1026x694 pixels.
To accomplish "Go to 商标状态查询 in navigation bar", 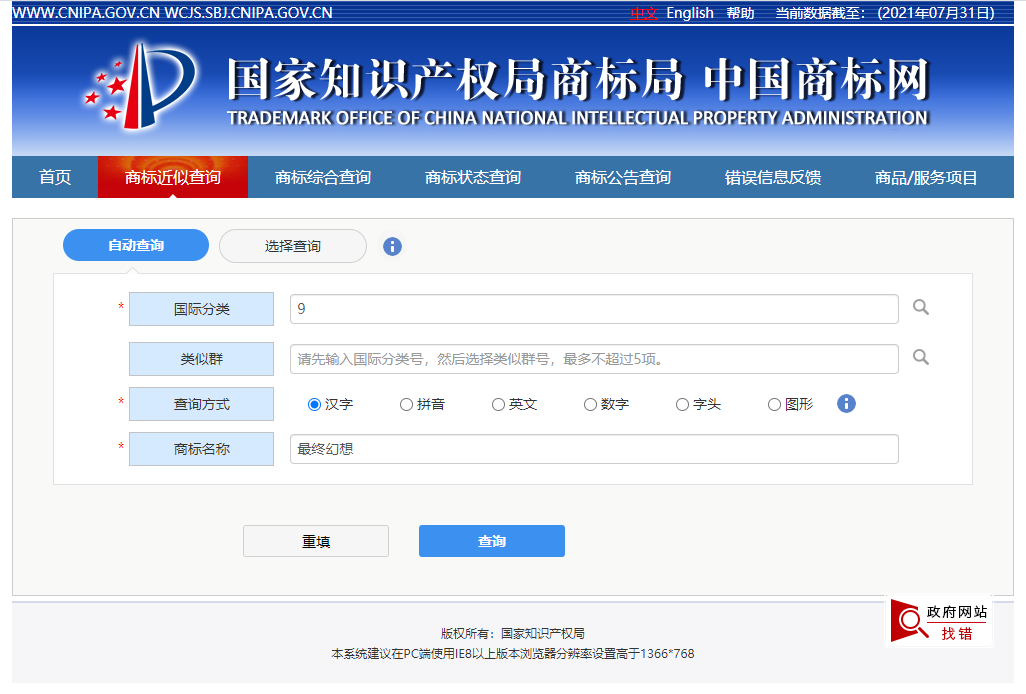I will [x=472, y=178].
